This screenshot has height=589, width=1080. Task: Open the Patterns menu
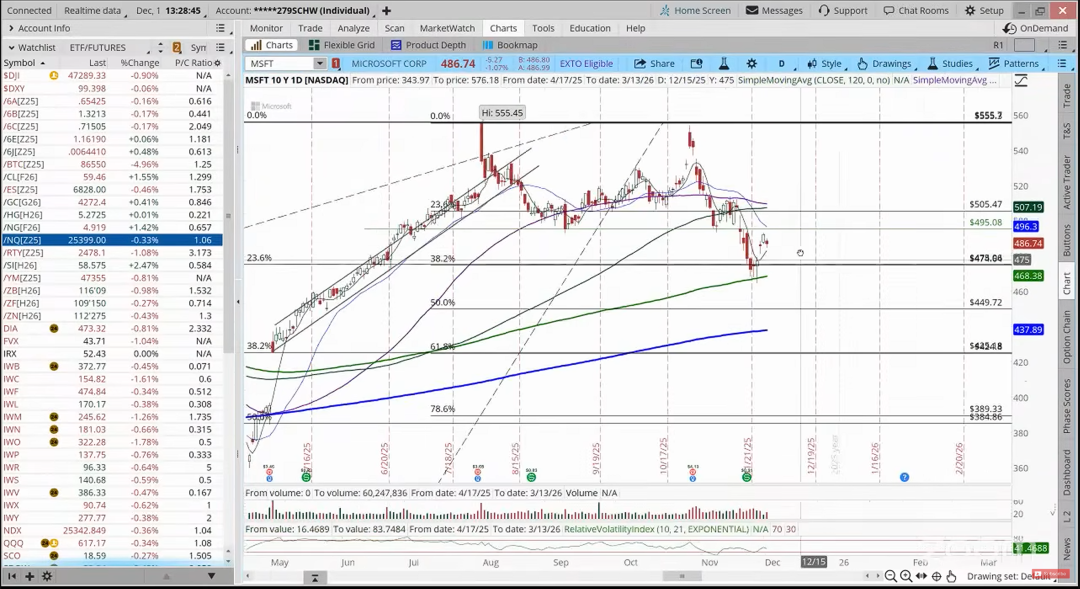(x=1013, y=63)
